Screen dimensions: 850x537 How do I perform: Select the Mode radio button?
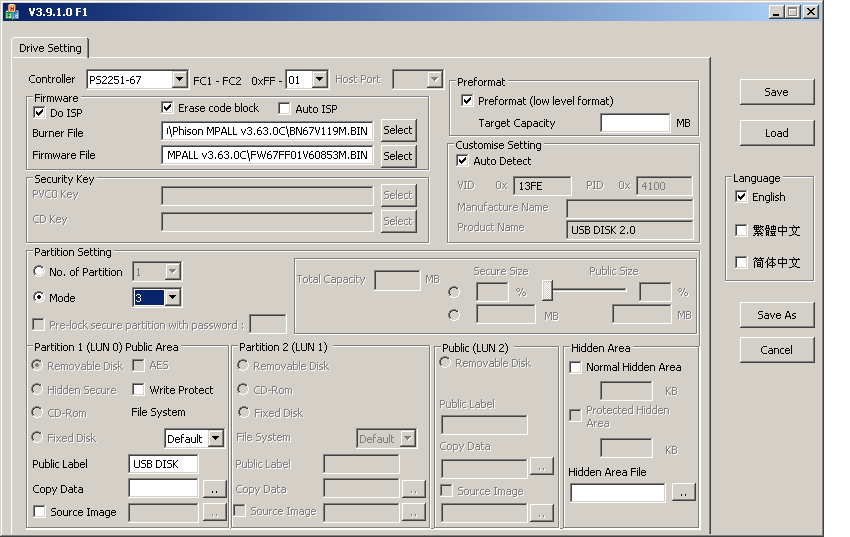pyautogui.click(x=38, y=297)
